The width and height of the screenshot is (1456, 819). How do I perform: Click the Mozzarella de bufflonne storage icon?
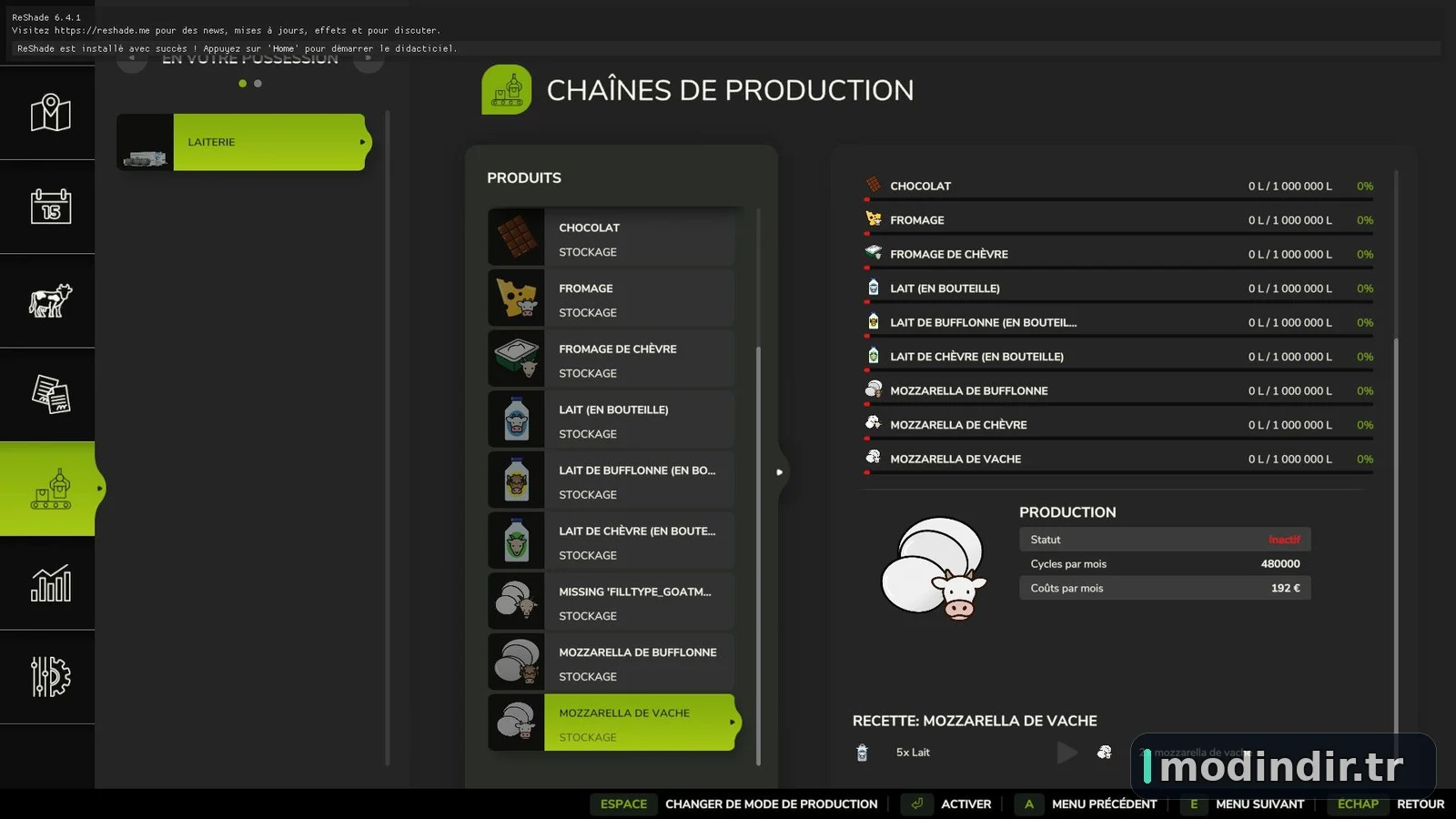click(x=873, y=389)
